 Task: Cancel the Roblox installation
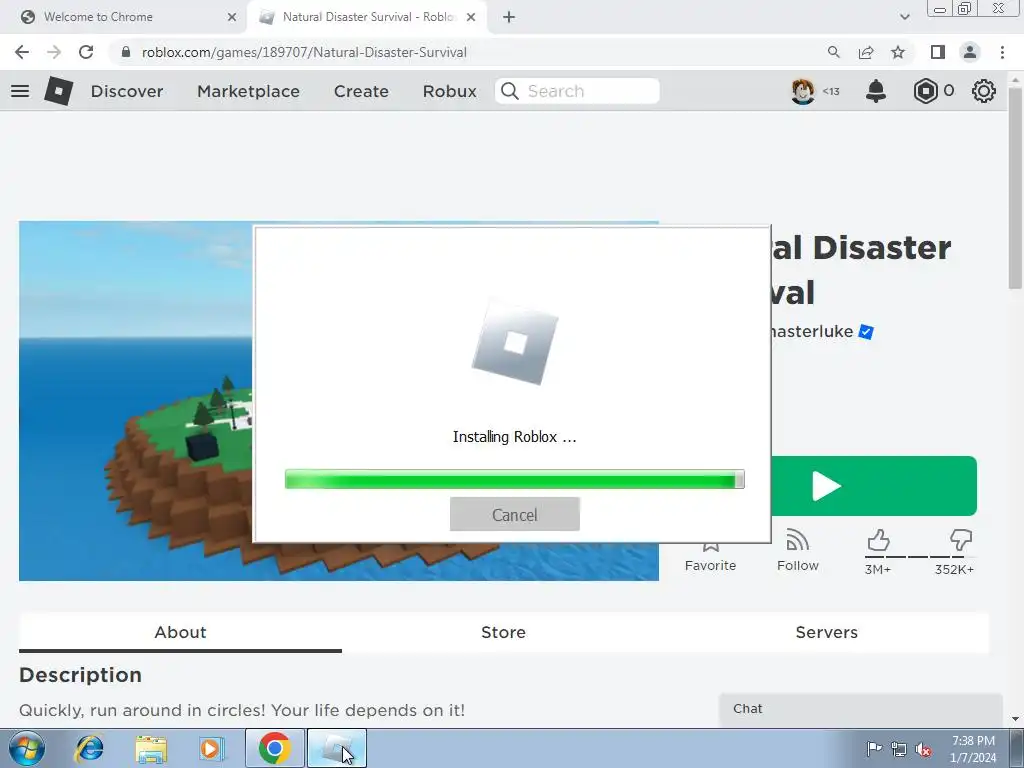515,515
